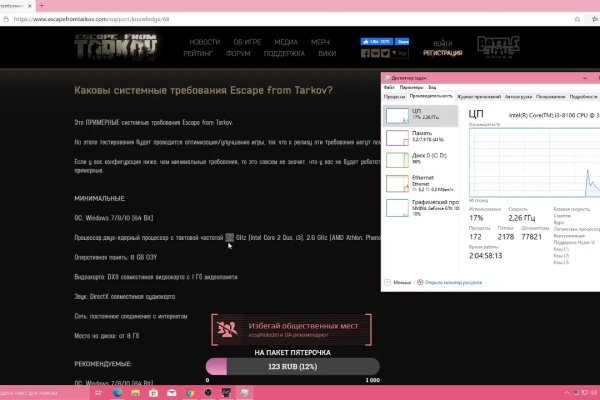Click the browser address bar URL

pos(91,19)
